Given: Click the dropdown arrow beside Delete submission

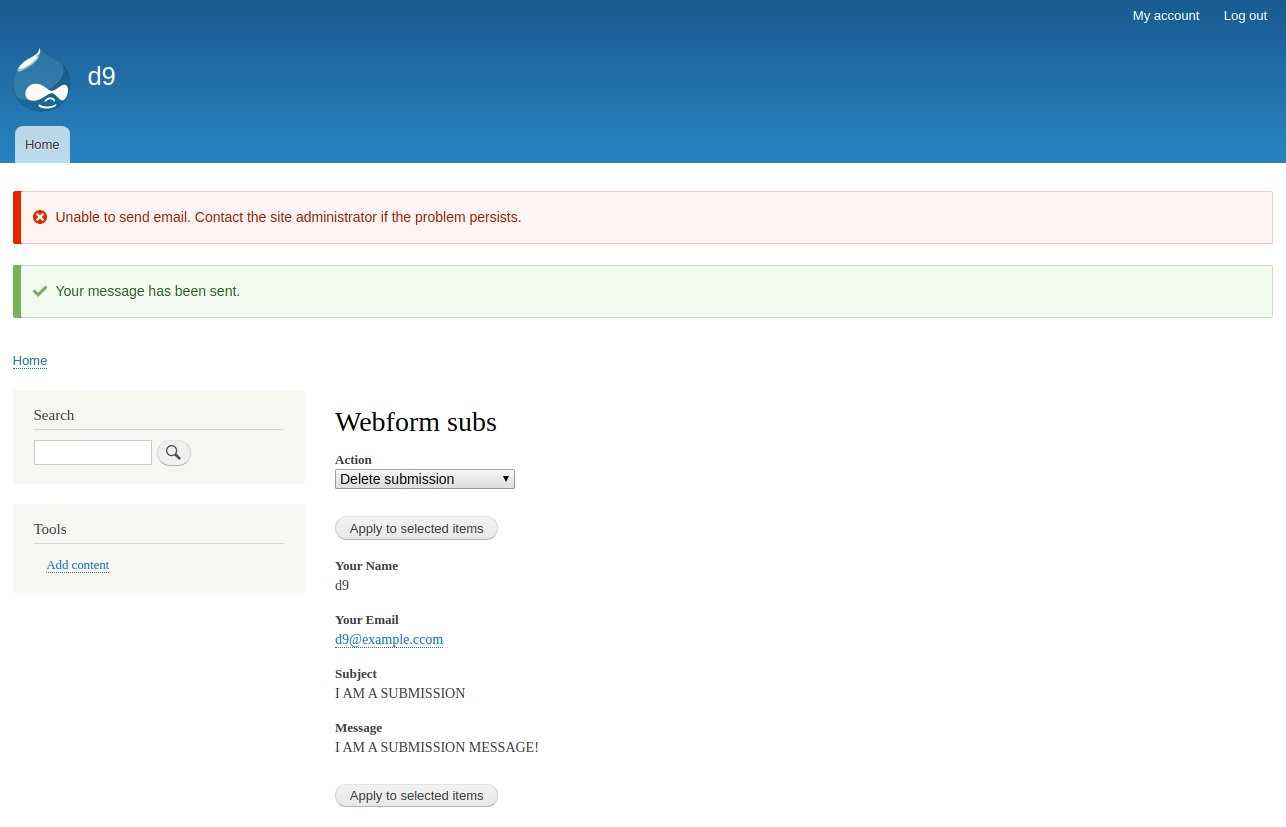Looking at the screenshot, I should 505,478.
